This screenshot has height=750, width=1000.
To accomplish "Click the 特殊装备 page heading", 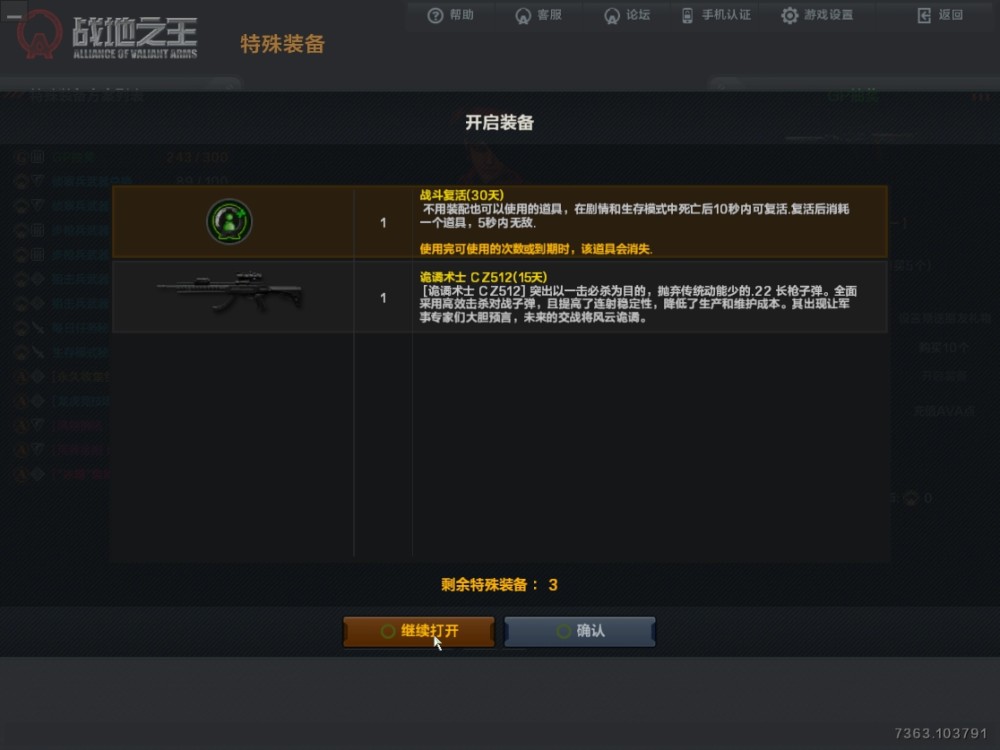I will pyautogui.click(x=283, y=44).
